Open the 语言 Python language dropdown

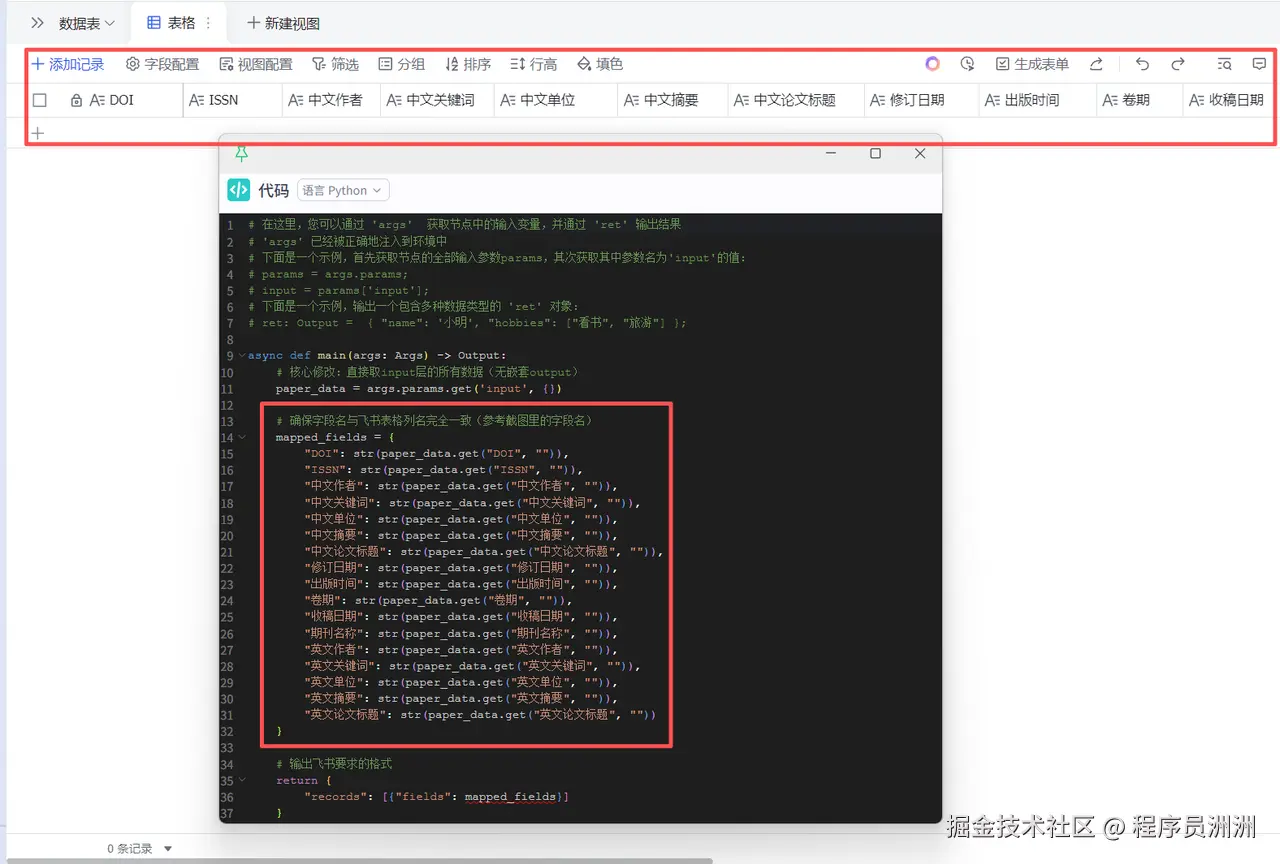click(343, 190)
